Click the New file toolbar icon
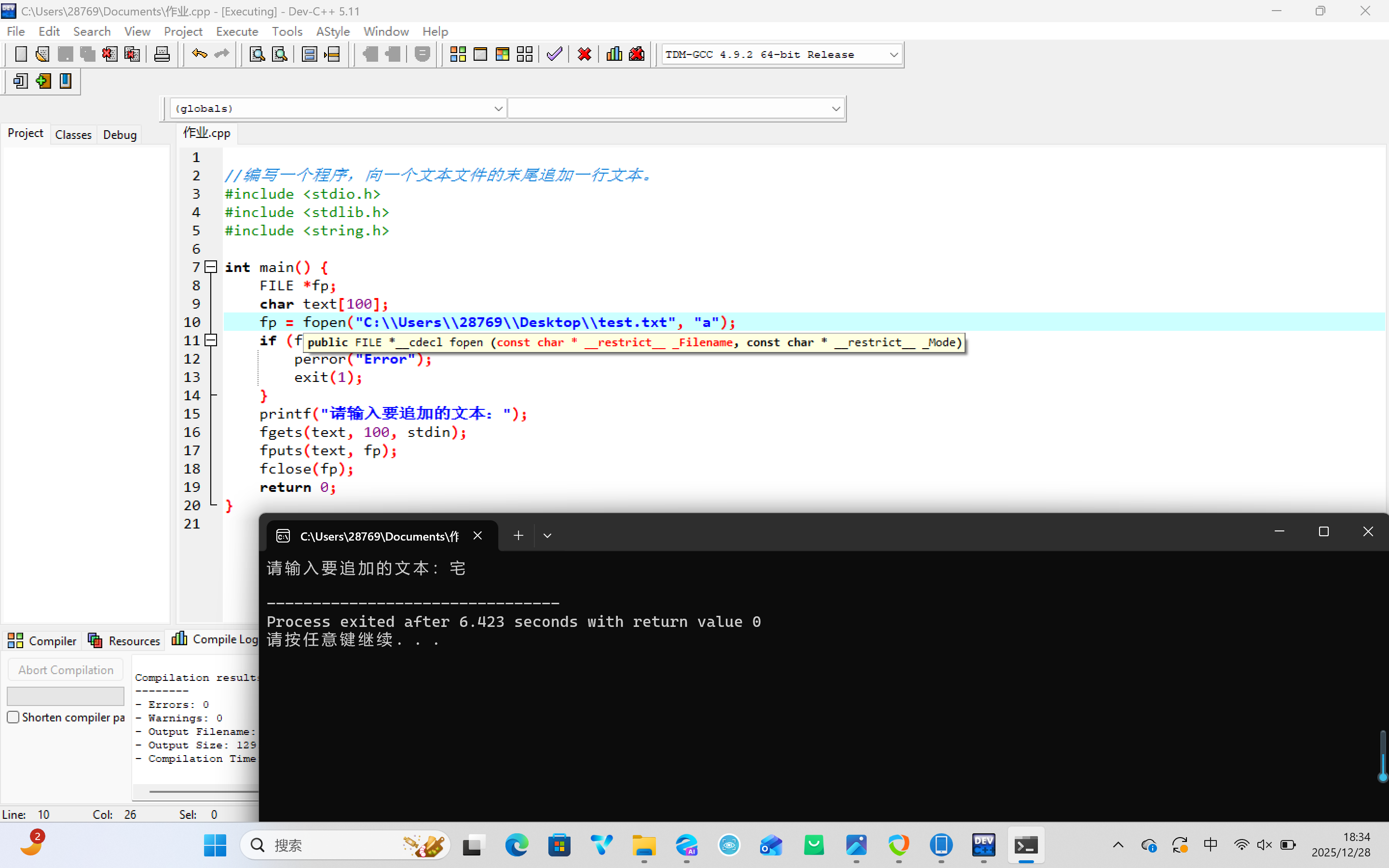1389x868 pixels. [21, 54]
